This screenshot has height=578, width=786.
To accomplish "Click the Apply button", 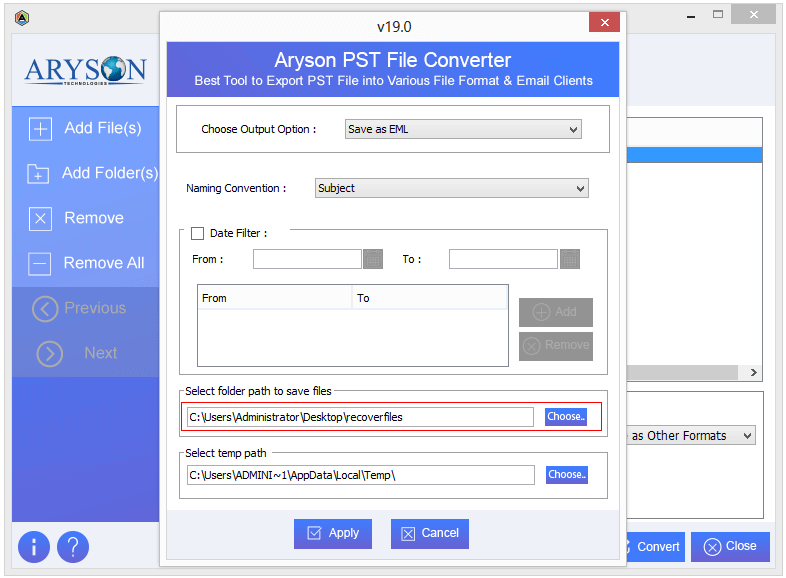I will [x=333, y=533].
